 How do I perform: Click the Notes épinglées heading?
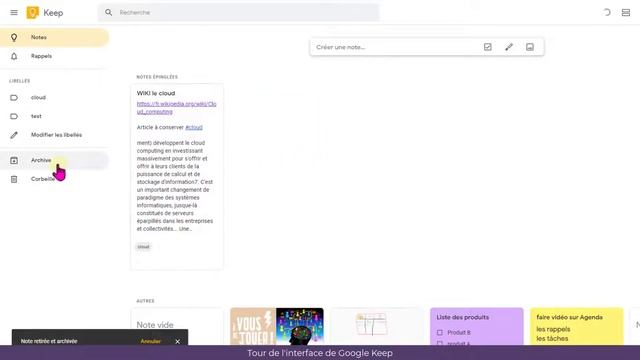157,77
